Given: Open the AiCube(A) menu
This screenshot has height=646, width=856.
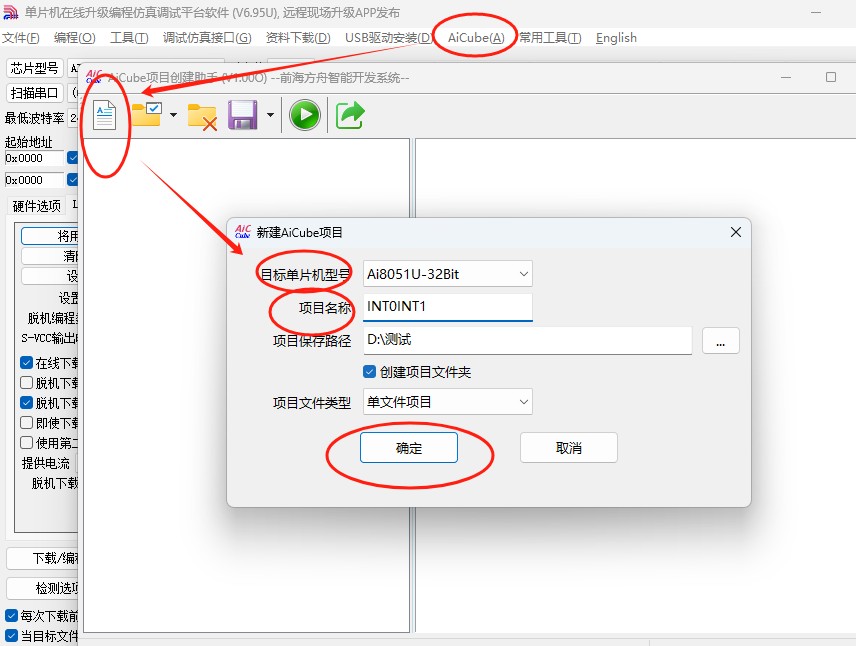Looking at the screenshot, I should (476, 38).
